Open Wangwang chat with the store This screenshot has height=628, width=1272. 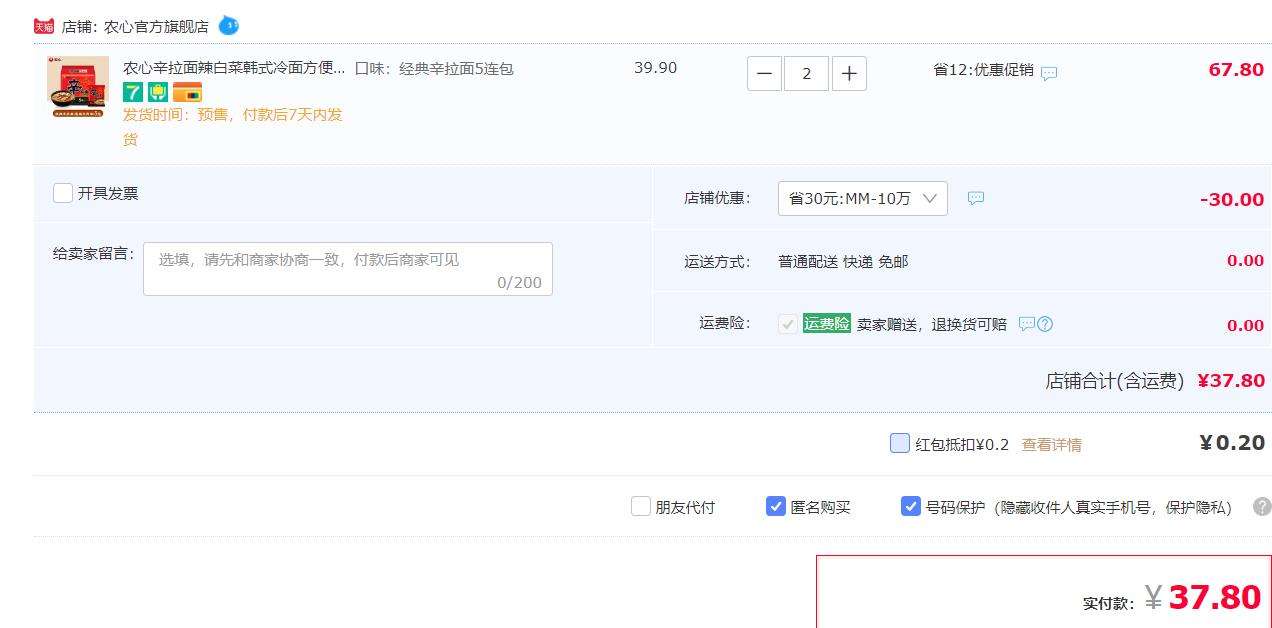click(x=228, y=25)
